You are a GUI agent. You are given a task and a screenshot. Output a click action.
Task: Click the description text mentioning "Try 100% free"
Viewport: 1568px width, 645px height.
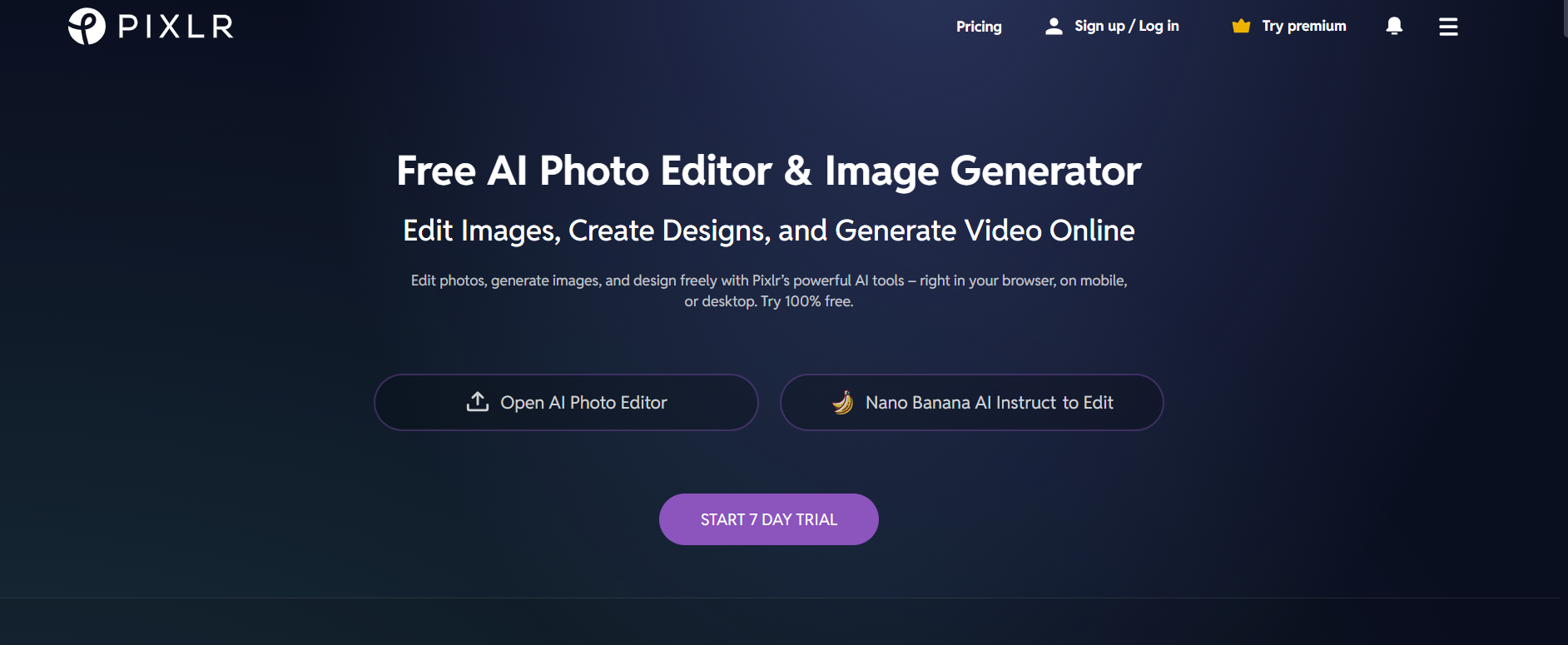(769, 290)
